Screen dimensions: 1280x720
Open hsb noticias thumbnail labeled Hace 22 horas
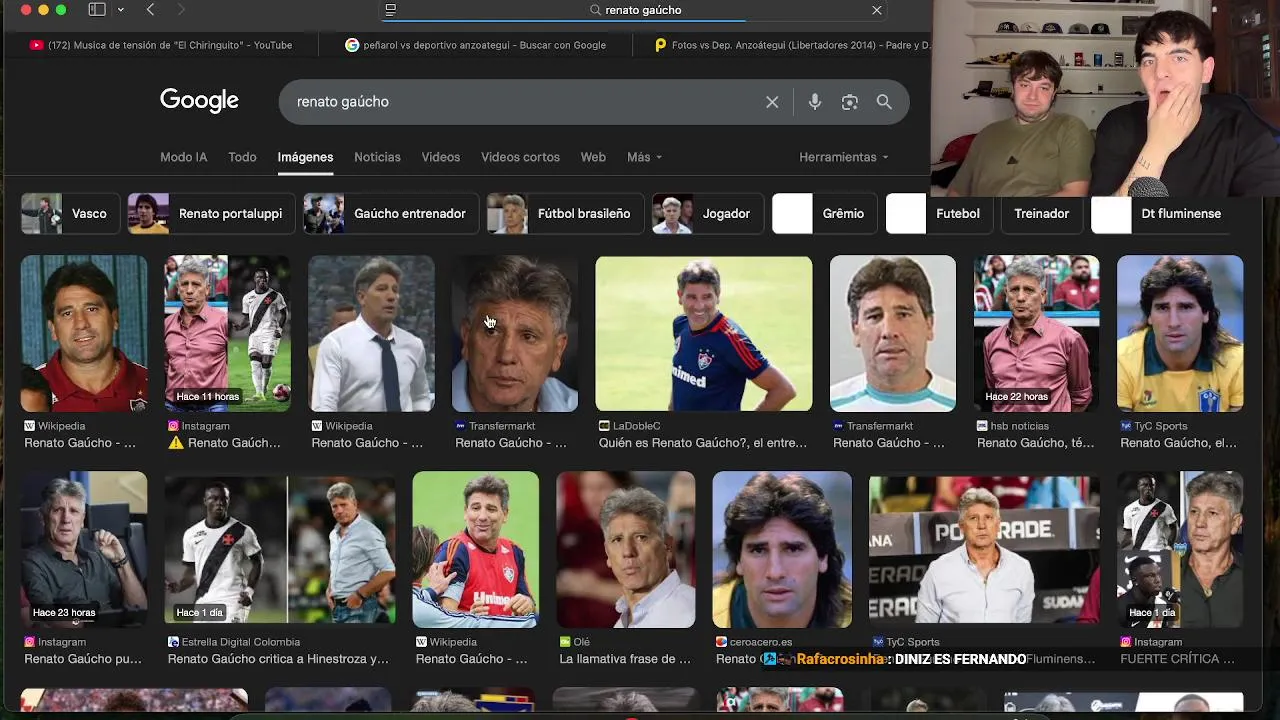(1036, 333)
